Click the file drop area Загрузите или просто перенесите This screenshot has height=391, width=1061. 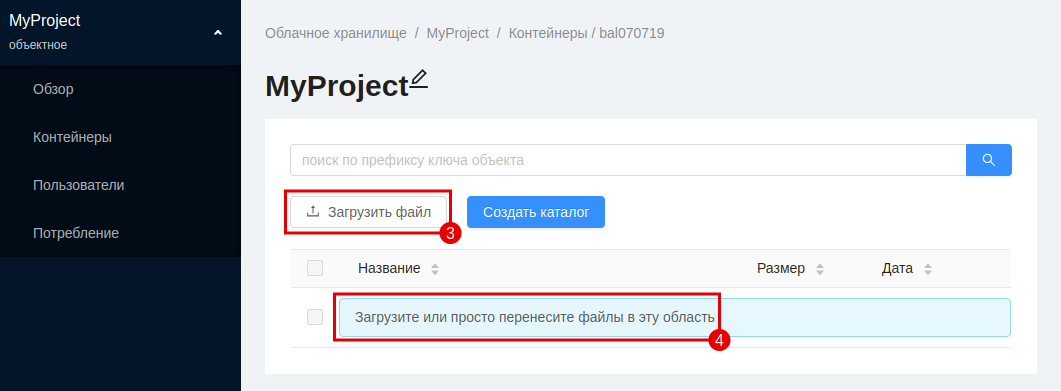tap(675, 317)
